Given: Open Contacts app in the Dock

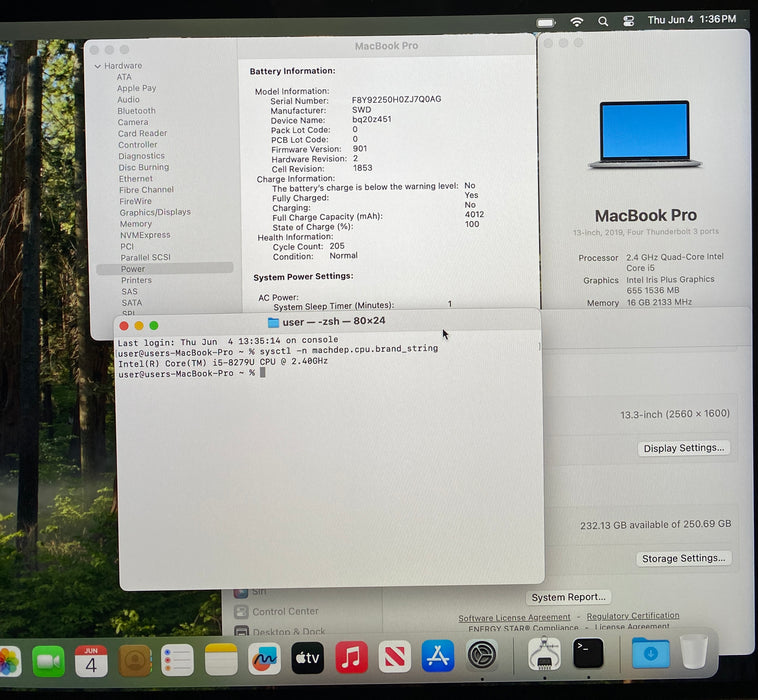Looking at the screenshot, I should (x=135, y=660).
